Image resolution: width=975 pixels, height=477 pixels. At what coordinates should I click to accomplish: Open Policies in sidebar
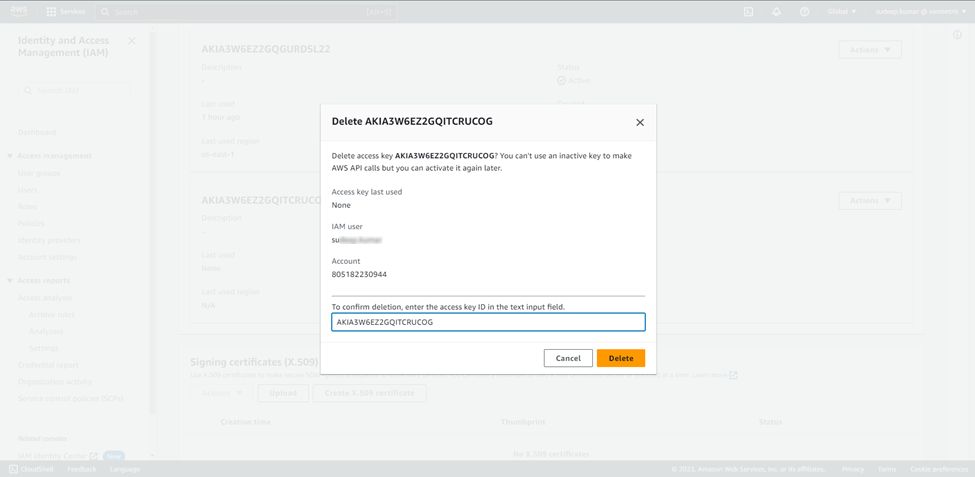coord(31,223)
